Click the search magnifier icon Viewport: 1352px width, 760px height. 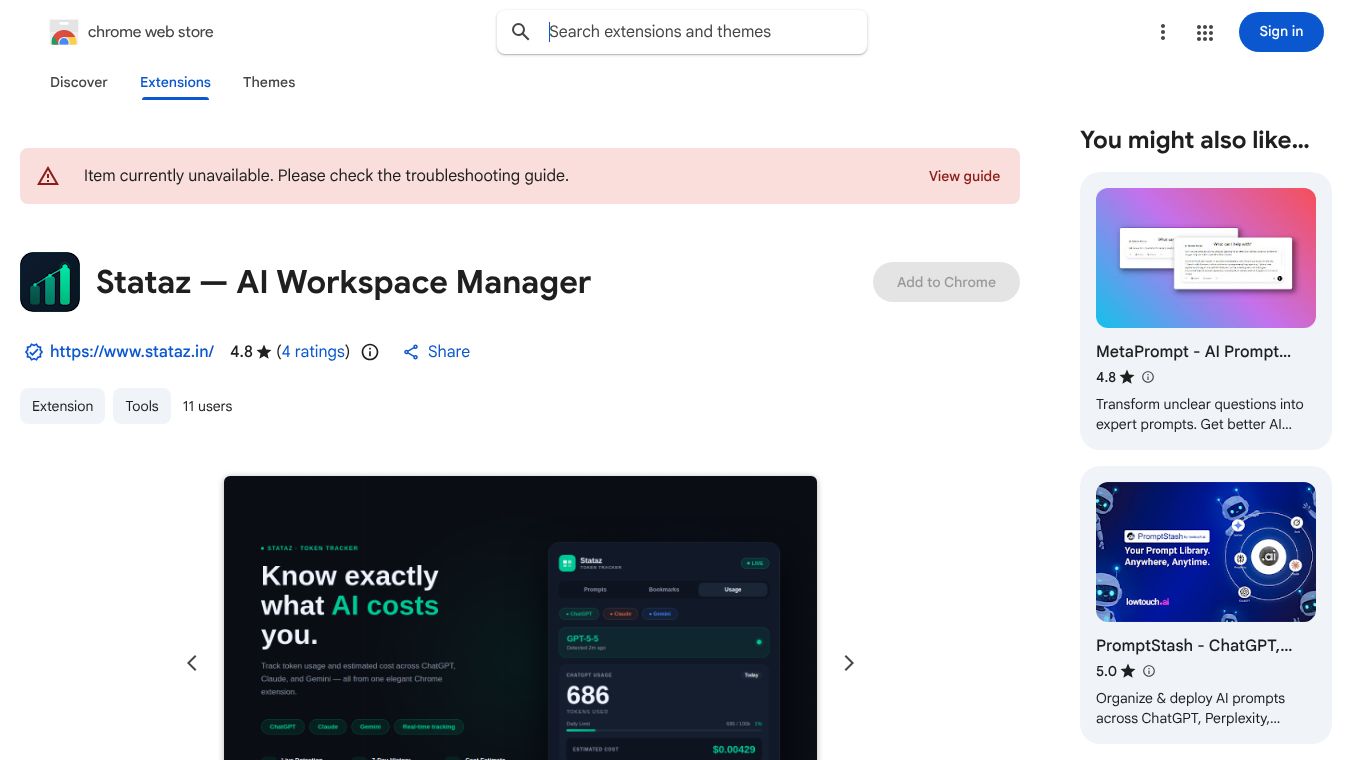(521, 32)
